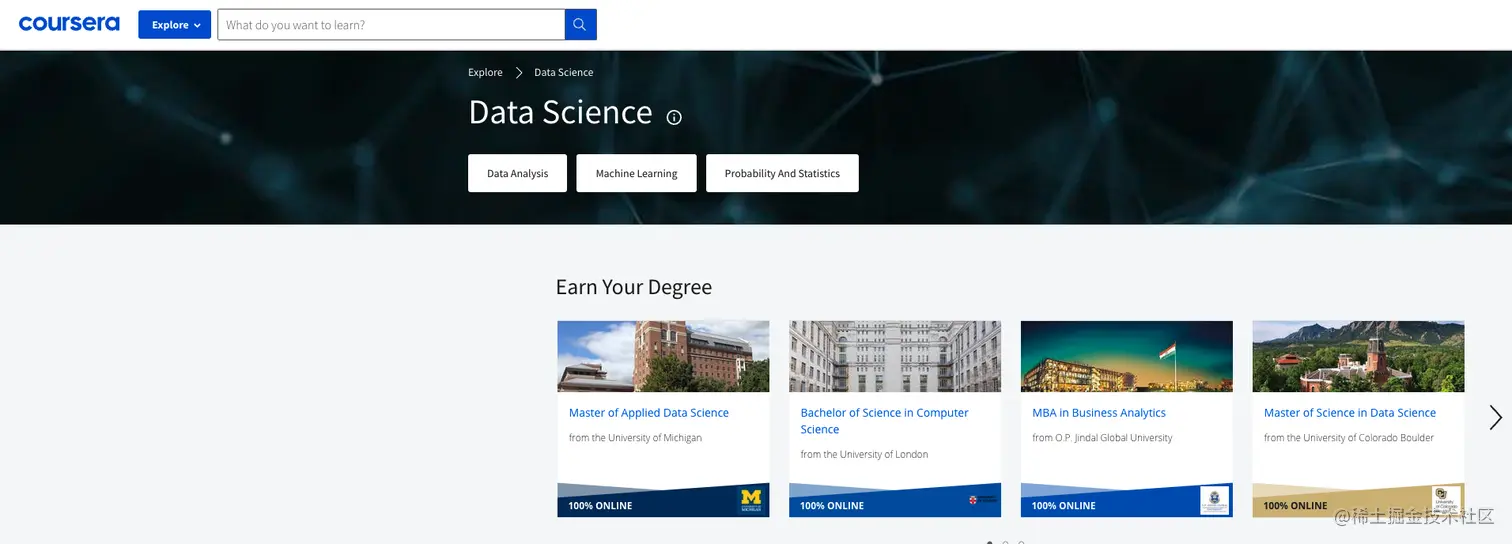Image resolution: width=1512 pixels, height=544 pixels.
Task: Click the O.P. Jindal Global University thumbnail
Action: point(1127,356)
